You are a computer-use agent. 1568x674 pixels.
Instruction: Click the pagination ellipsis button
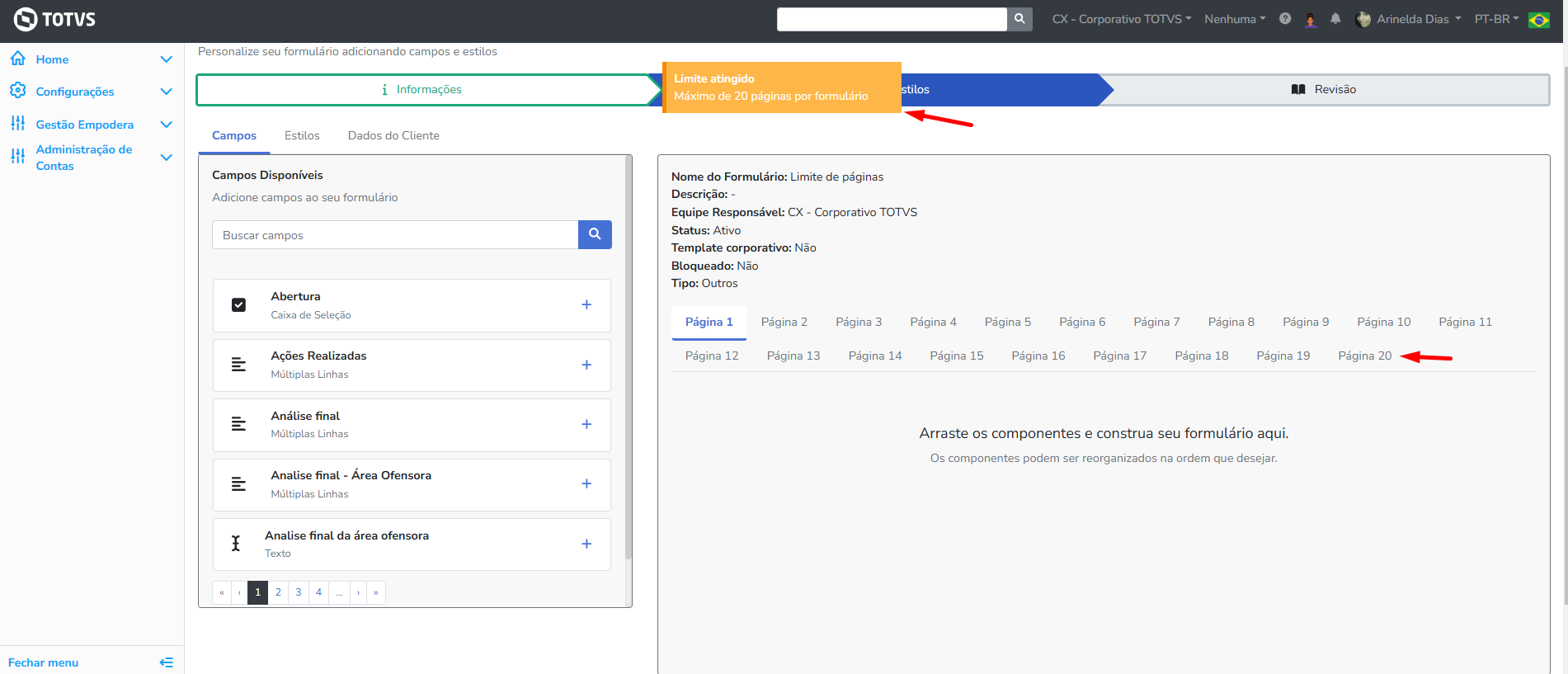click(339, 592)
